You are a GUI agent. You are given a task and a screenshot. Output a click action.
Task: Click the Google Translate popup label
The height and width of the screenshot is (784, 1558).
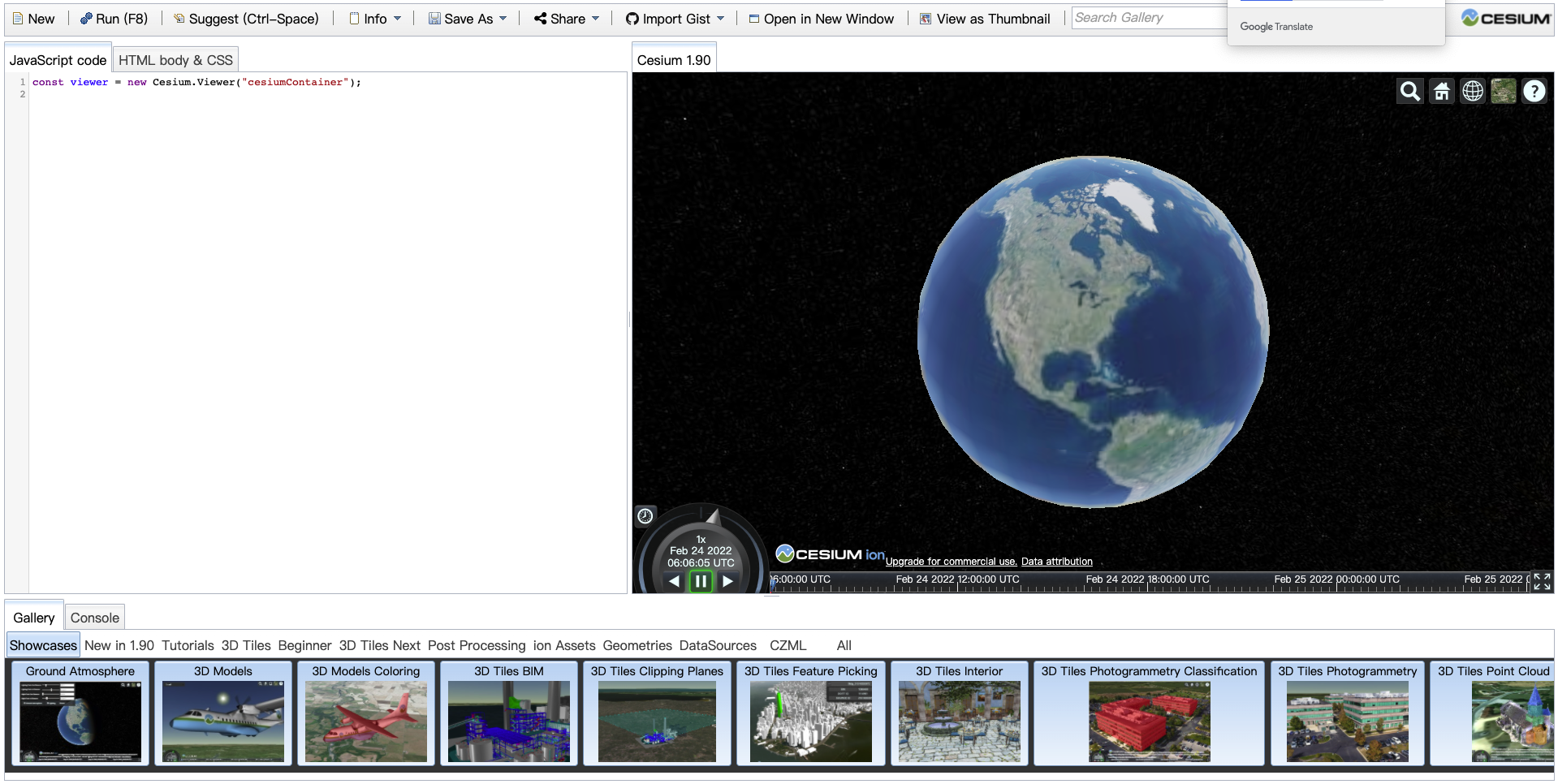pyautogui.click(x=1276, y=27)
